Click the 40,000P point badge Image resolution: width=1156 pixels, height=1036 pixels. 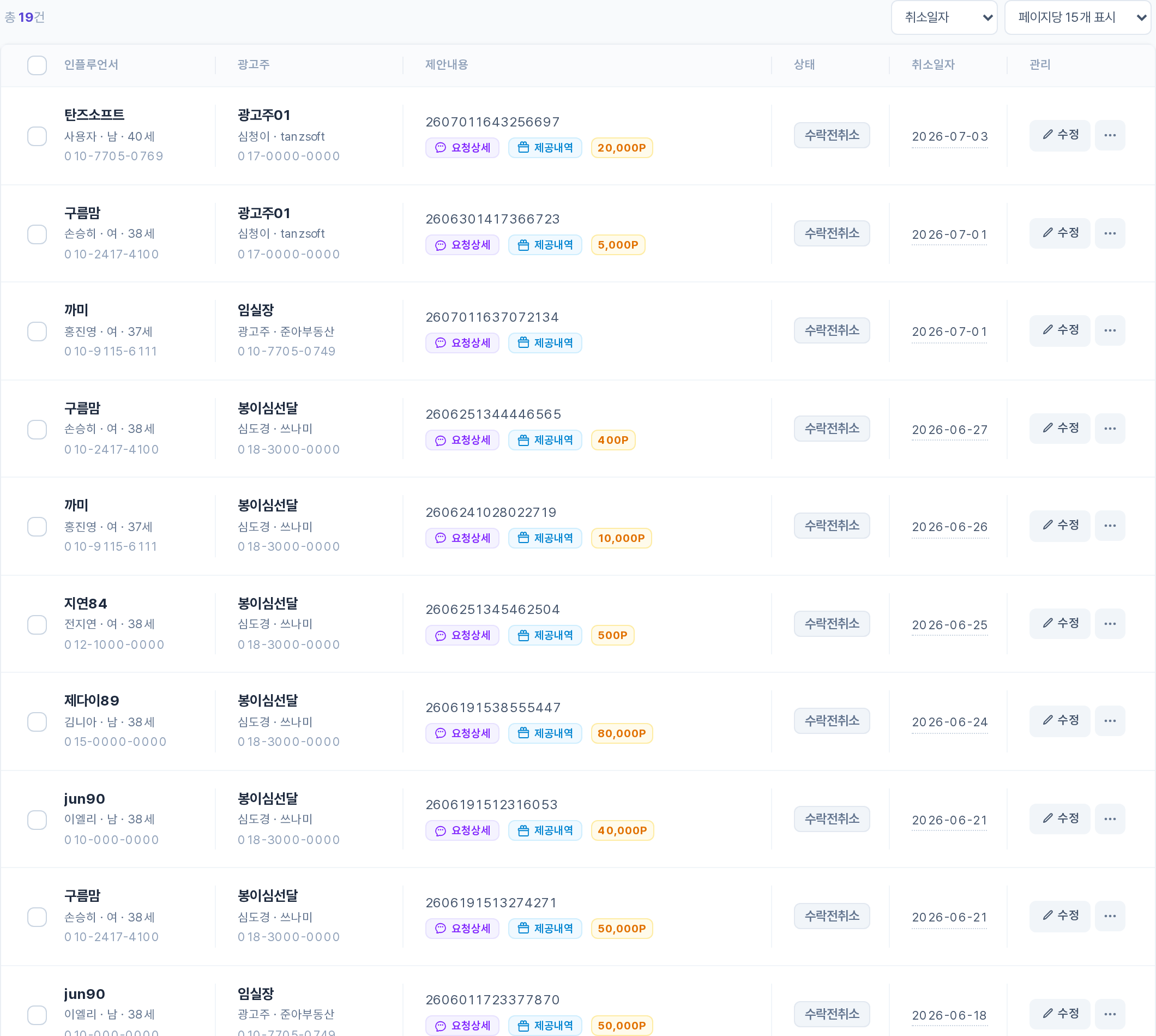click(622, 831)
